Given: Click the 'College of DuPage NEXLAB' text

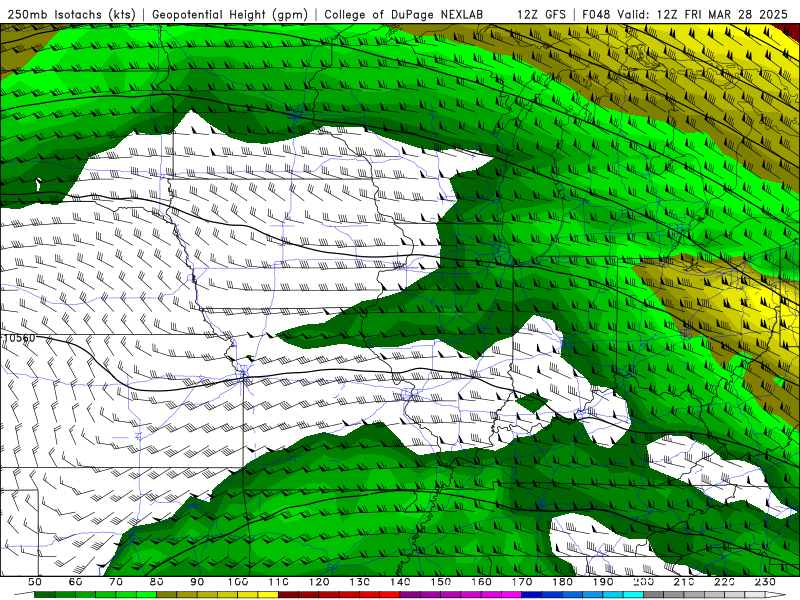Looking at the screenshot, I should coord(404,15).
